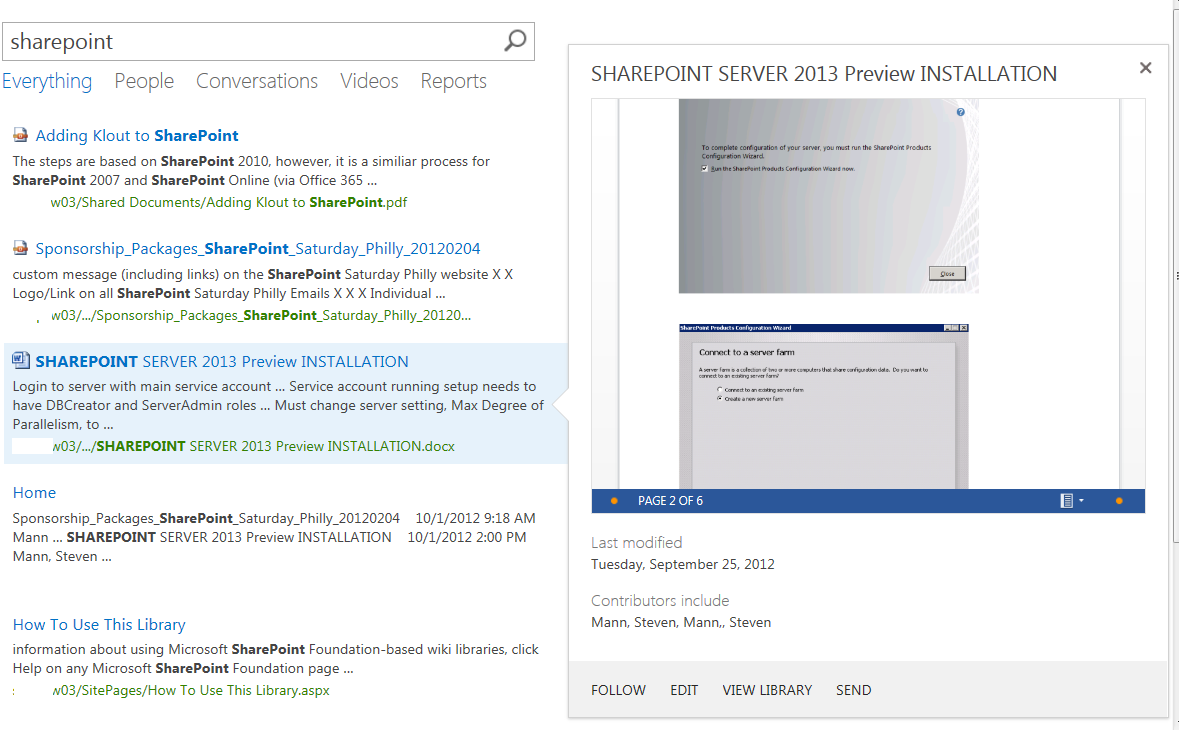
Task: Open the dropdown arrow next to the page view icon
Action: tap(1083, 501)
